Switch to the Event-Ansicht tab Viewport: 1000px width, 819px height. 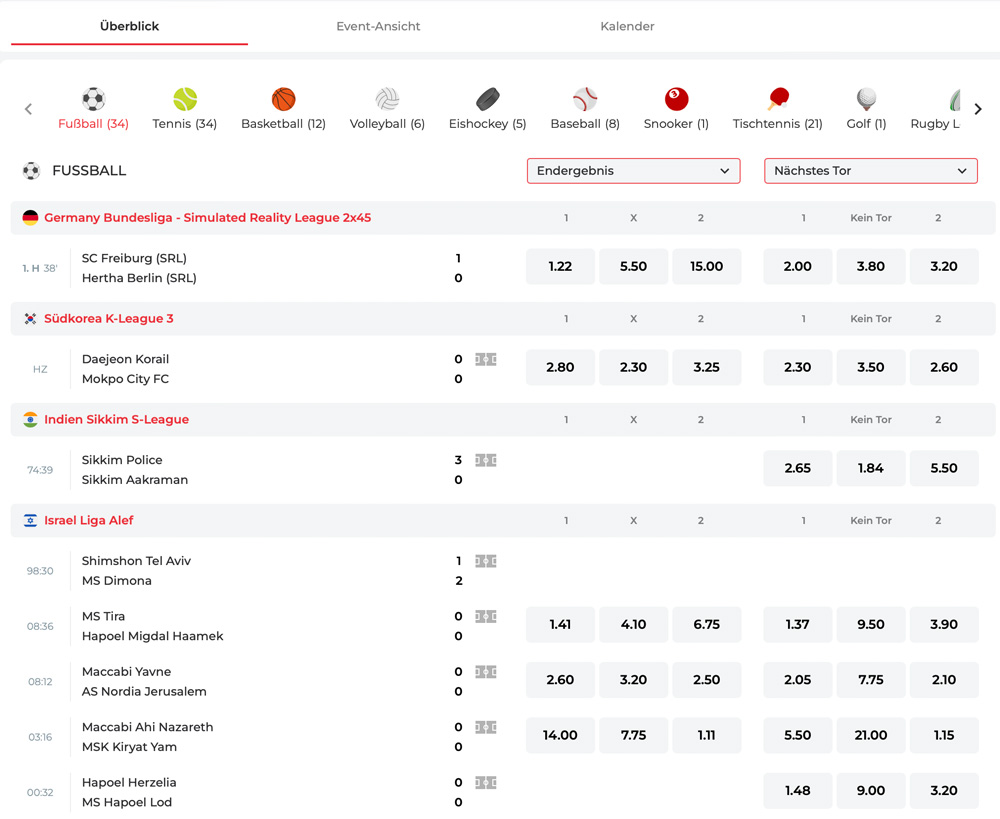(378, 27)
